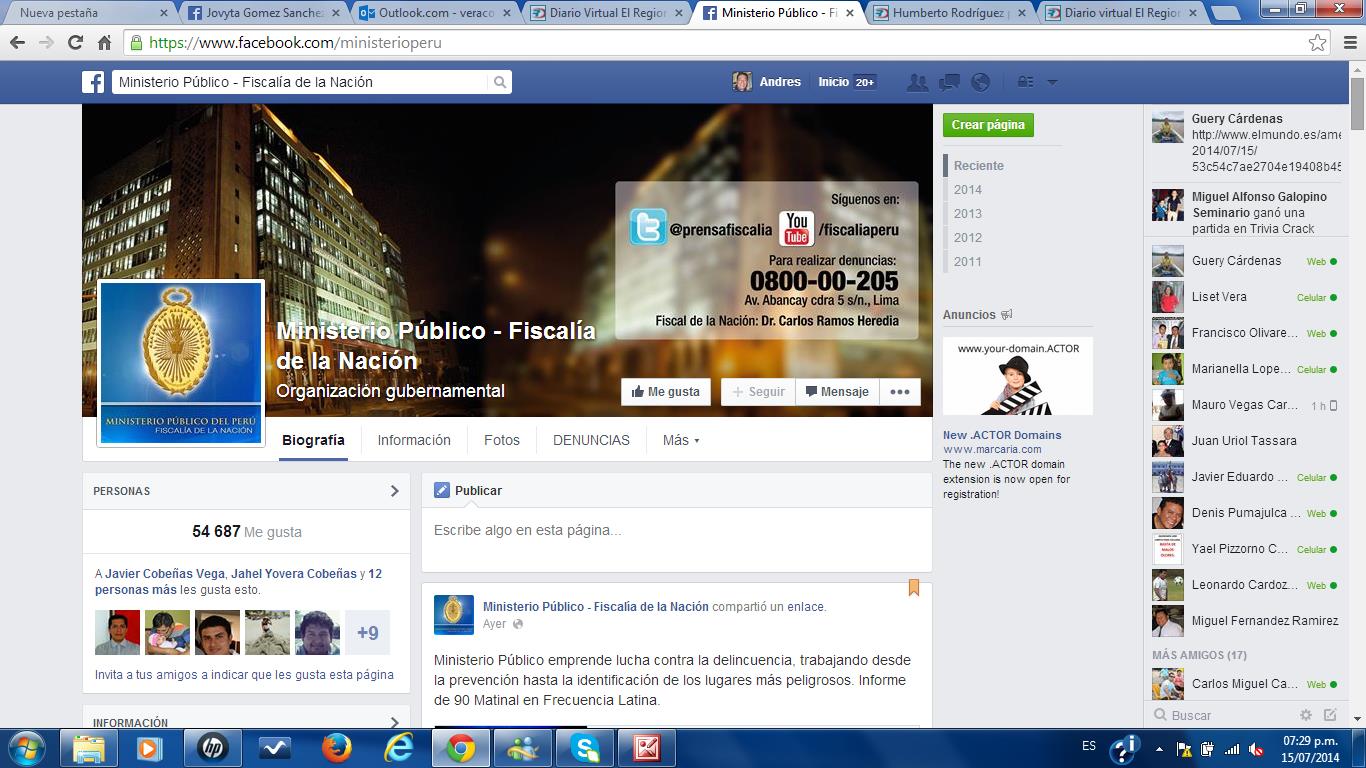Click the New .ACTOR Domains ad link
This screenshot has width=1366, height=768.
[1002, 435]
